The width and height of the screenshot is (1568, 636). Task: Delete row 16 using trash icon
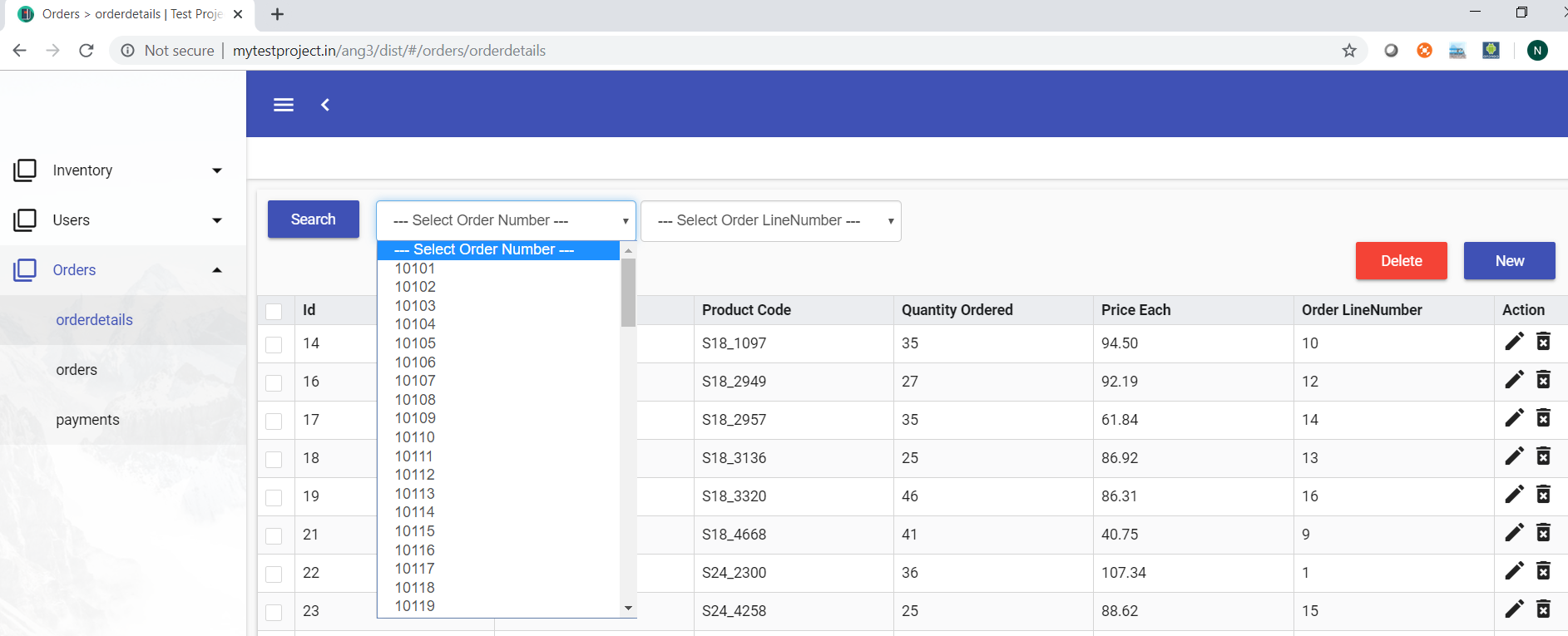tap(1543, 380)
